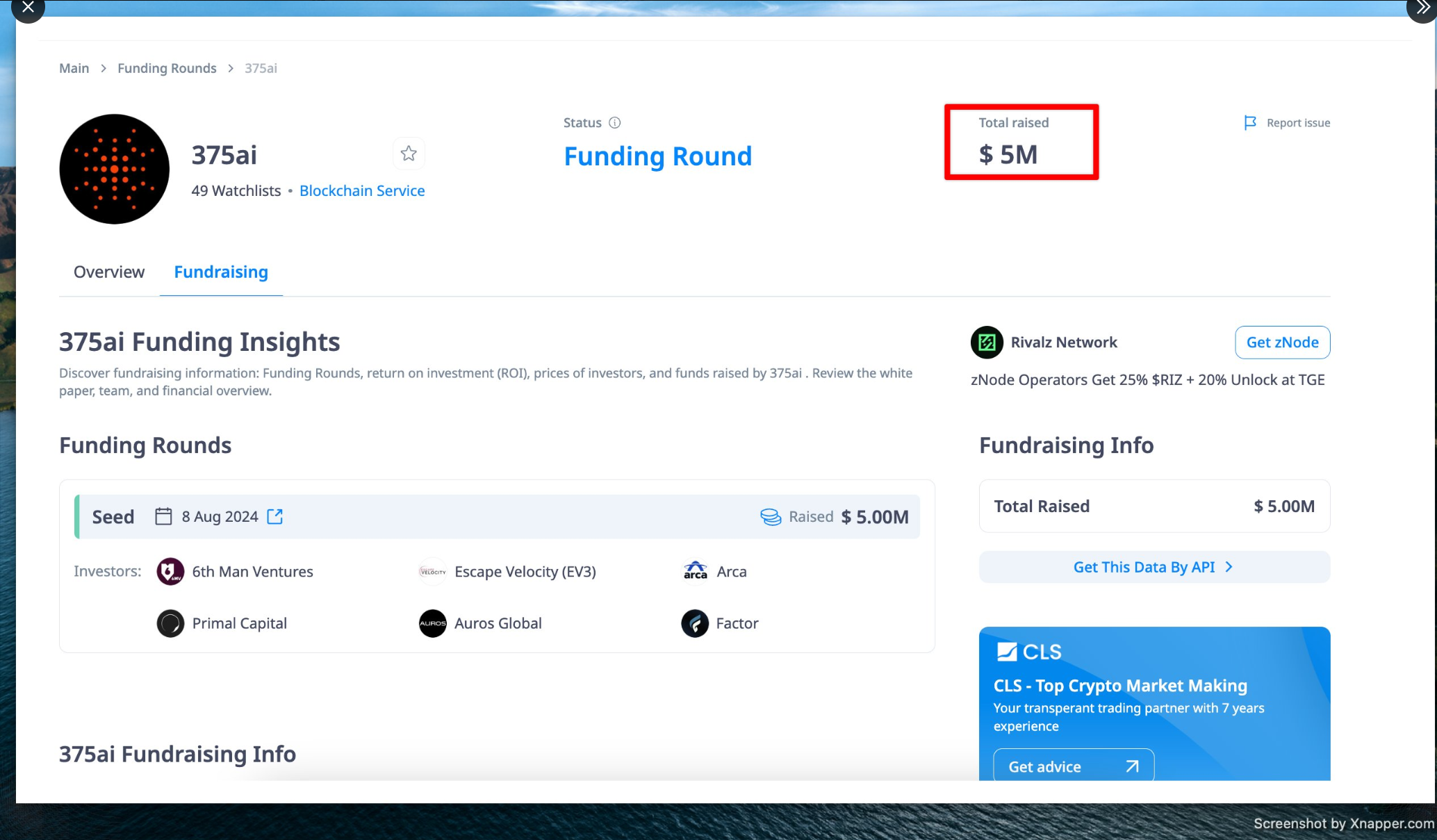The image size is (1437, 840).
Task: Add 375ai to watchlist with star icon
Action: click(x=409, y=154)
